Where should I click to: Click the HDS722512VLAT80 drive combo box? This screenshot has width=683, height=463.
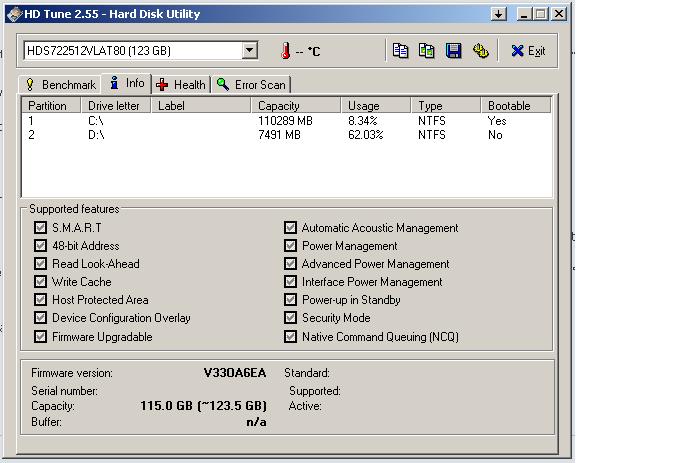140,50
